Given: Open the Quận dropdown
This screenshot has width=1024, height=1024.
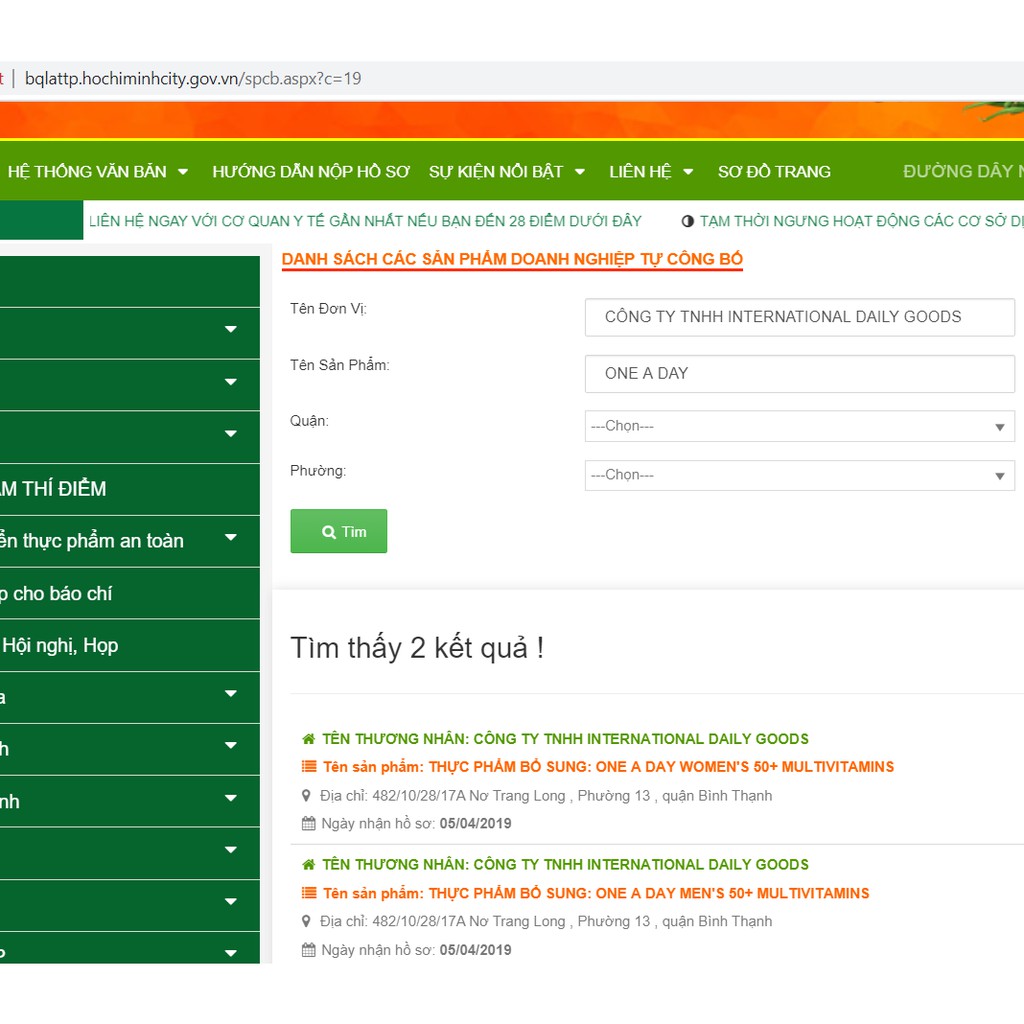Looking at the screenshot, I should click(x=799, y=426).
